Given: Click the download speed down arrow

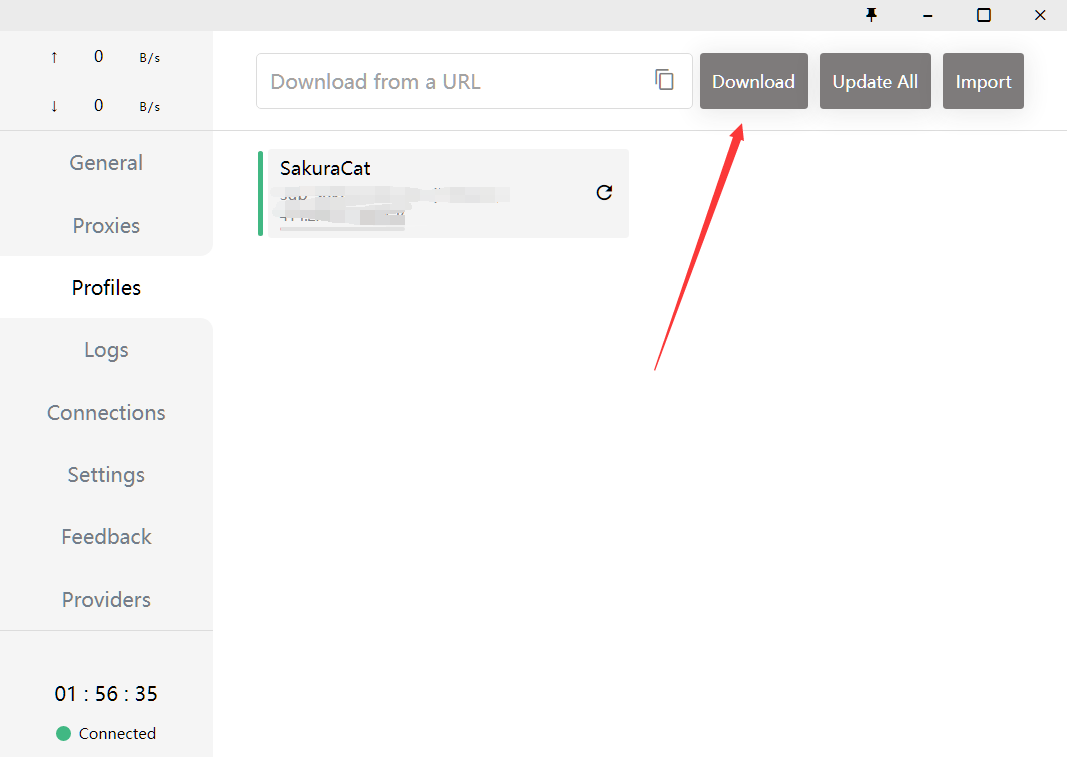Looking at the screenshot, I should pyautogui.click(x=54, y=106).
